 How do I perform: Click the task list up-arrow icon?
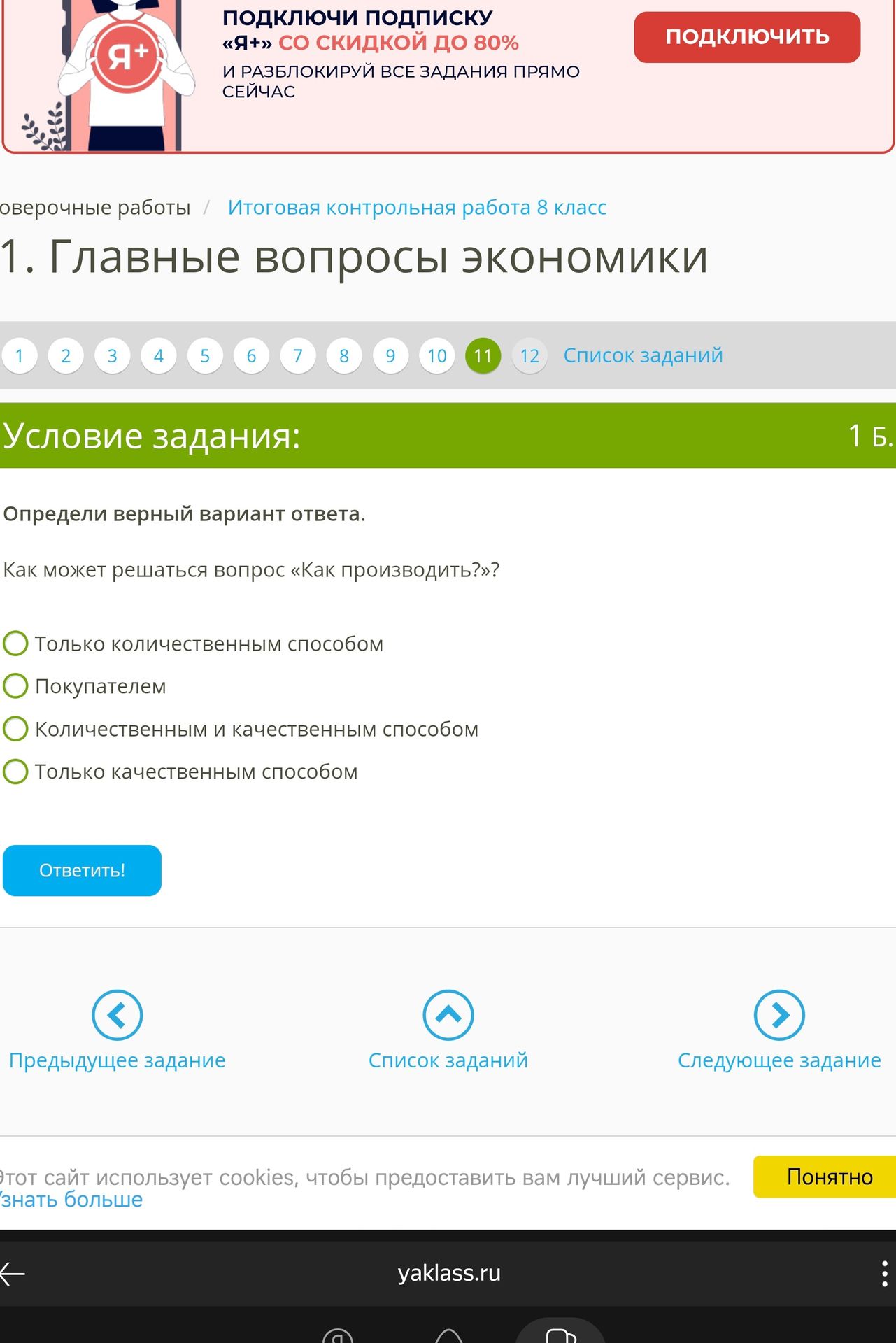point(448,1015)
